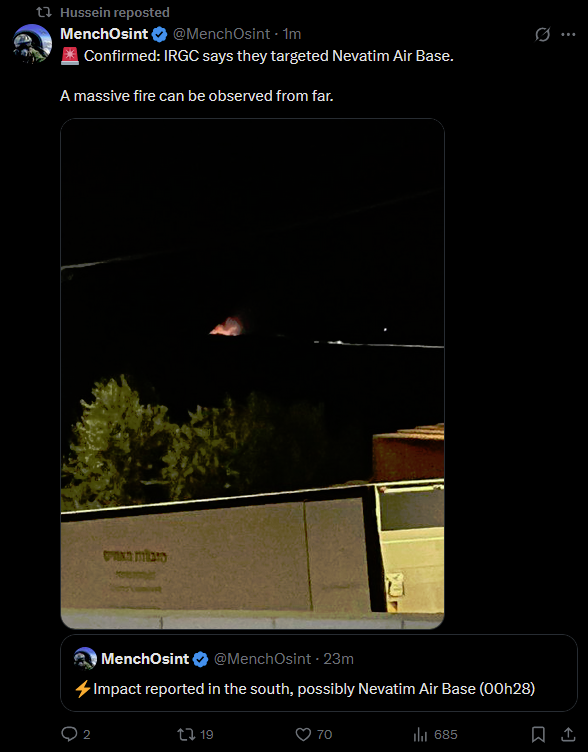Click the Hussein reposted label
588x752 pixels.
115,12
